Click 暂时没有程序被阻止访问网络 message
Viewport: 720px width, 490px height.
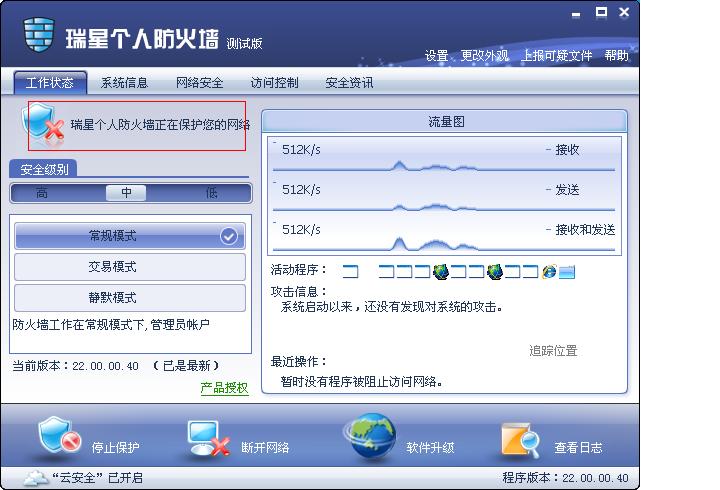[x=361, y=381]
